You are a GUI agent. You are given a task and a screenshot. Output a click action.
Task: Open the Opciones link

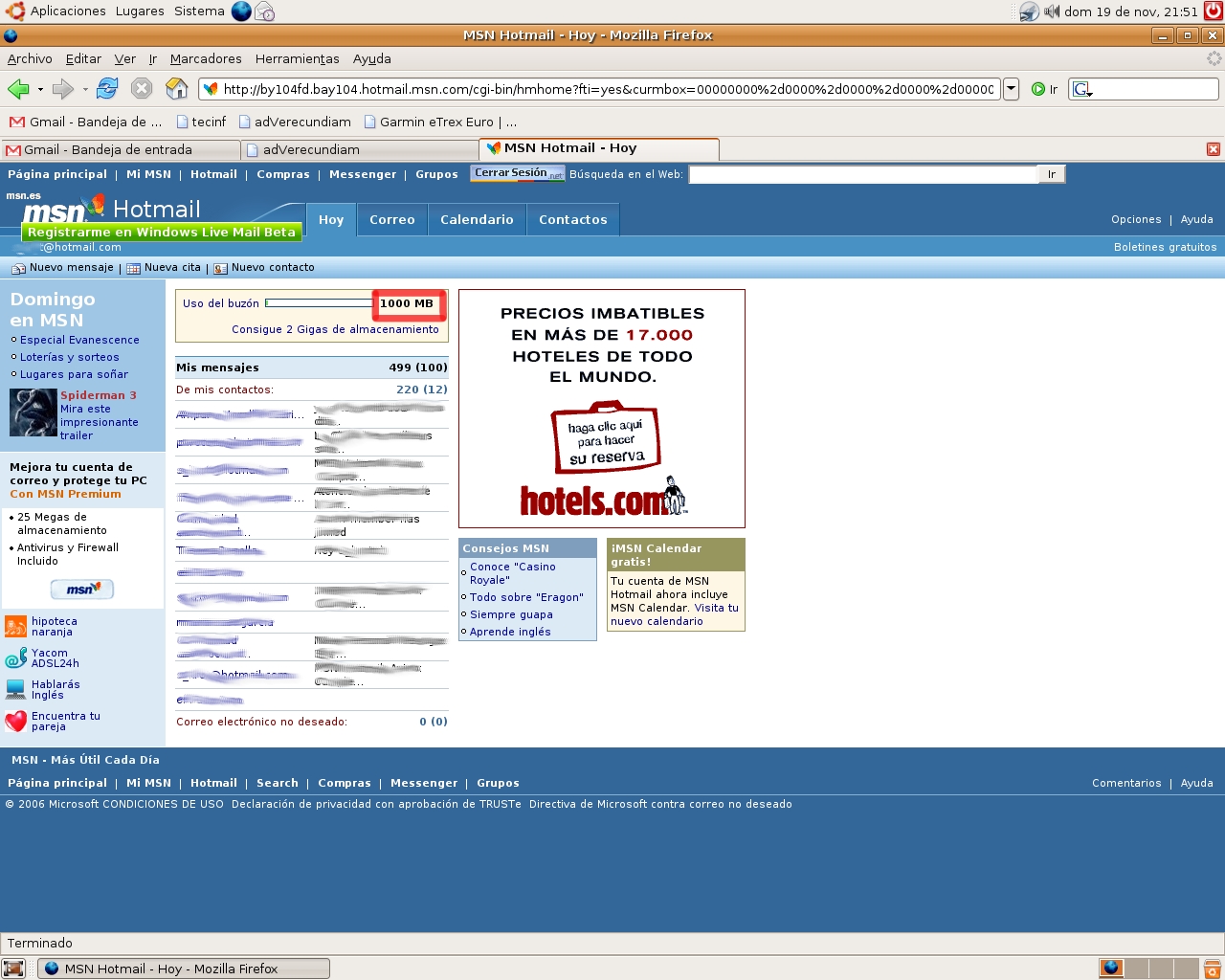(1136, 219)
